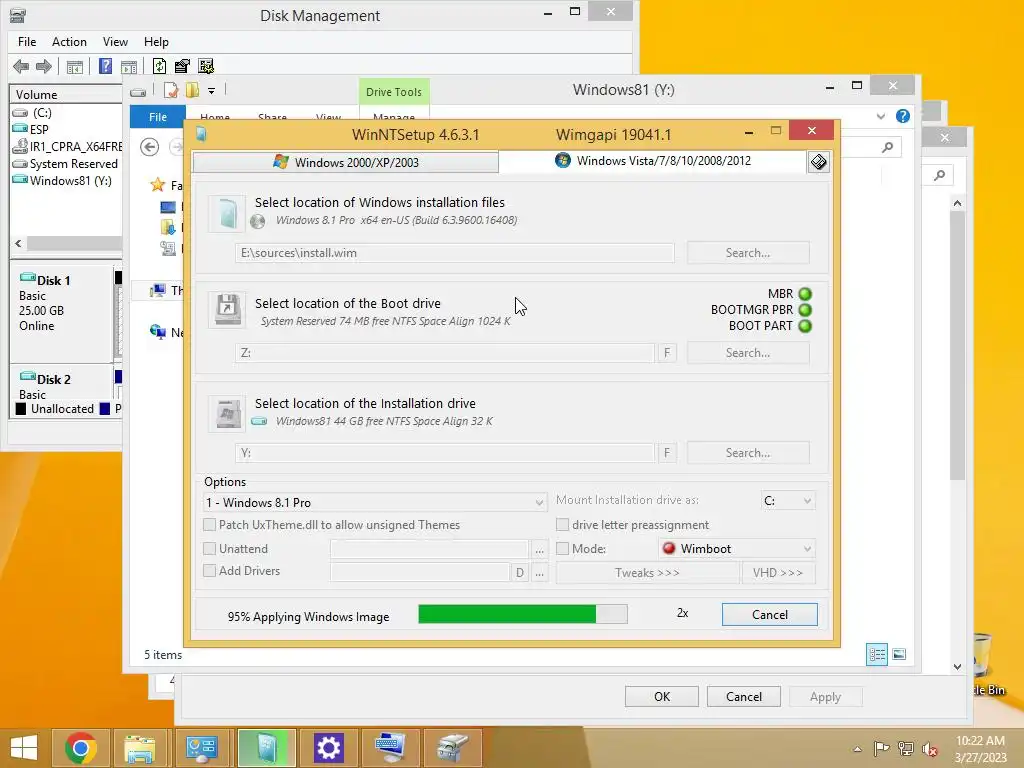The width and height of the screenshot is (1024, 768).
Task: Click the Action Center flag in tray
Action: click(881, 749)
